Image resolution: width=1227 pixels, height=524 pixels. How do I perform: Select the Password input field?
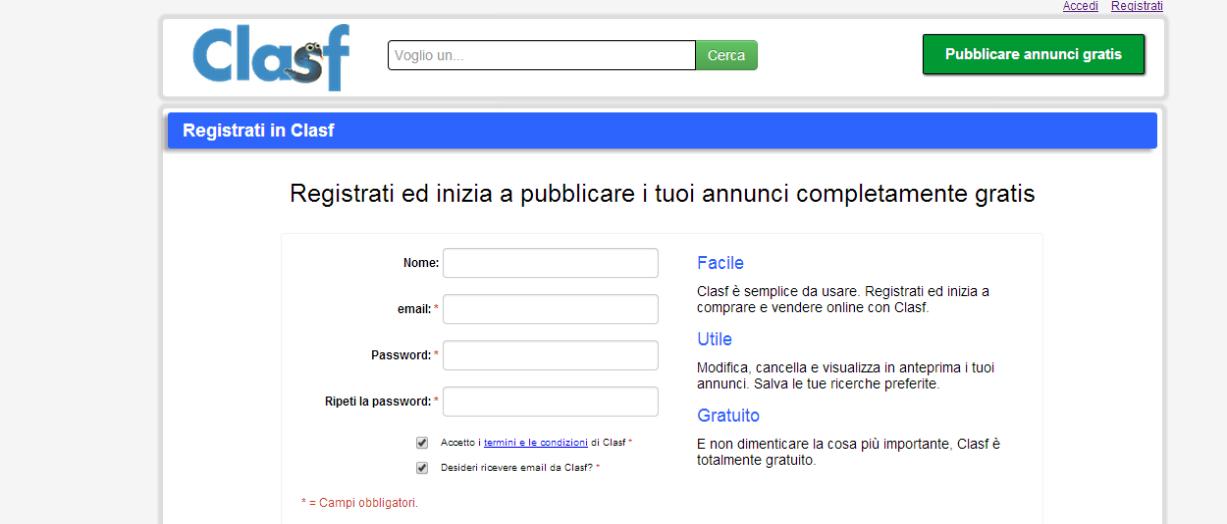pos(551,355)
